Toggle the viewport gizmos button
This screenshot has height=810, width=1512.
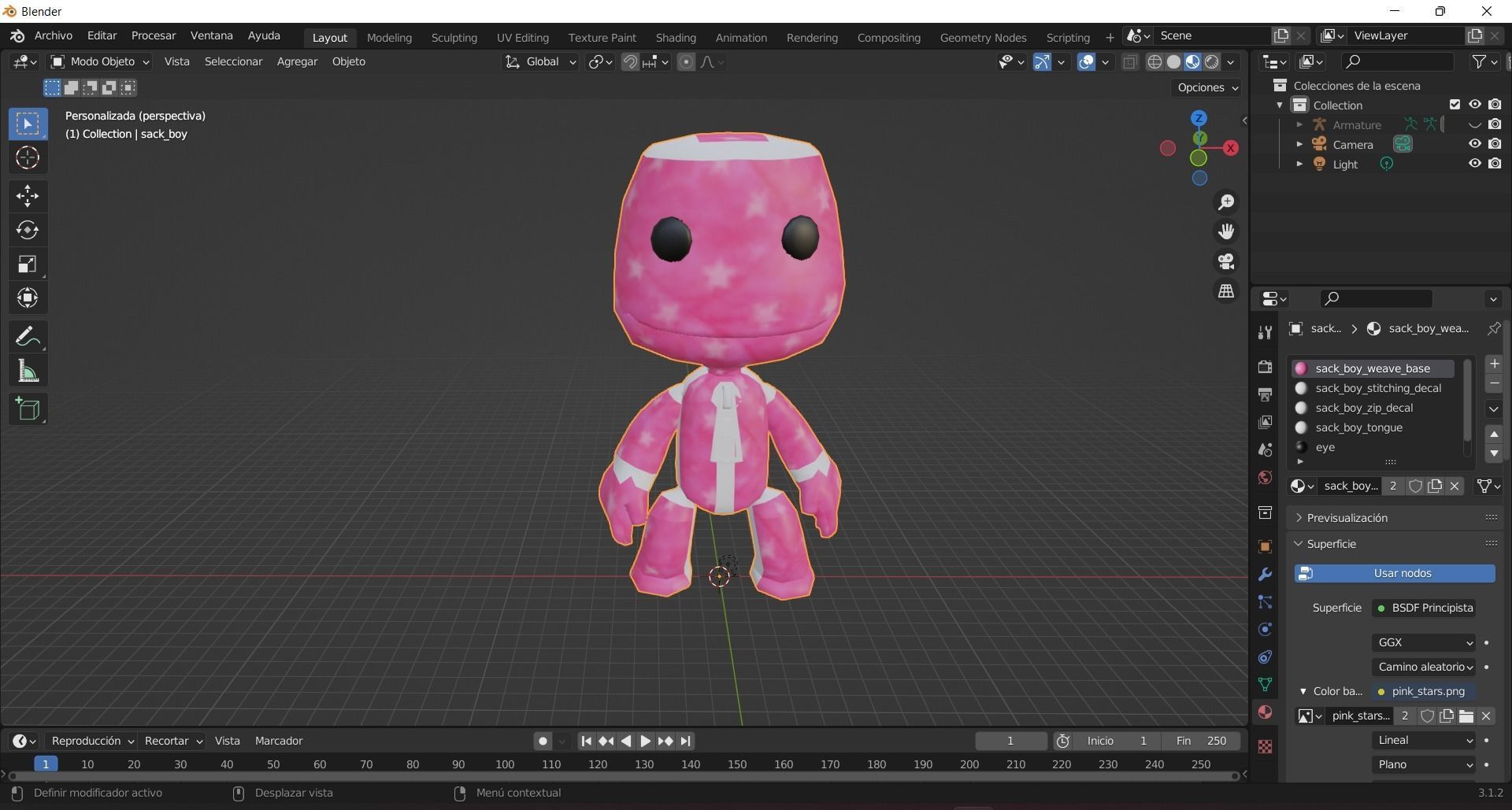1042,62
